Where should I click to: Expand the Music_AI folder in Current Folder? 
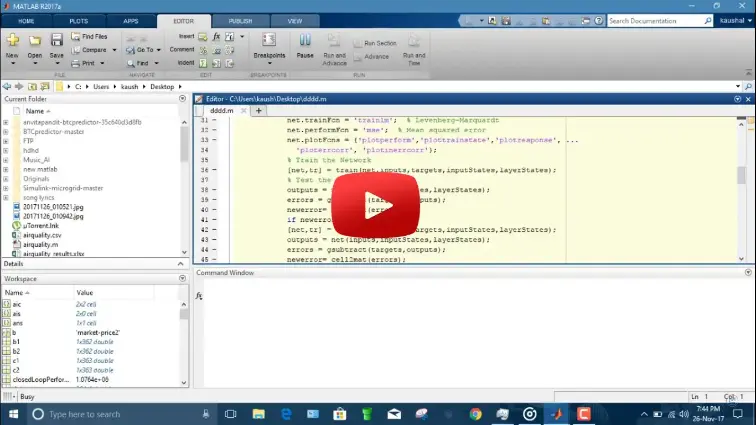pyautogui.click(x=6, y=159)
